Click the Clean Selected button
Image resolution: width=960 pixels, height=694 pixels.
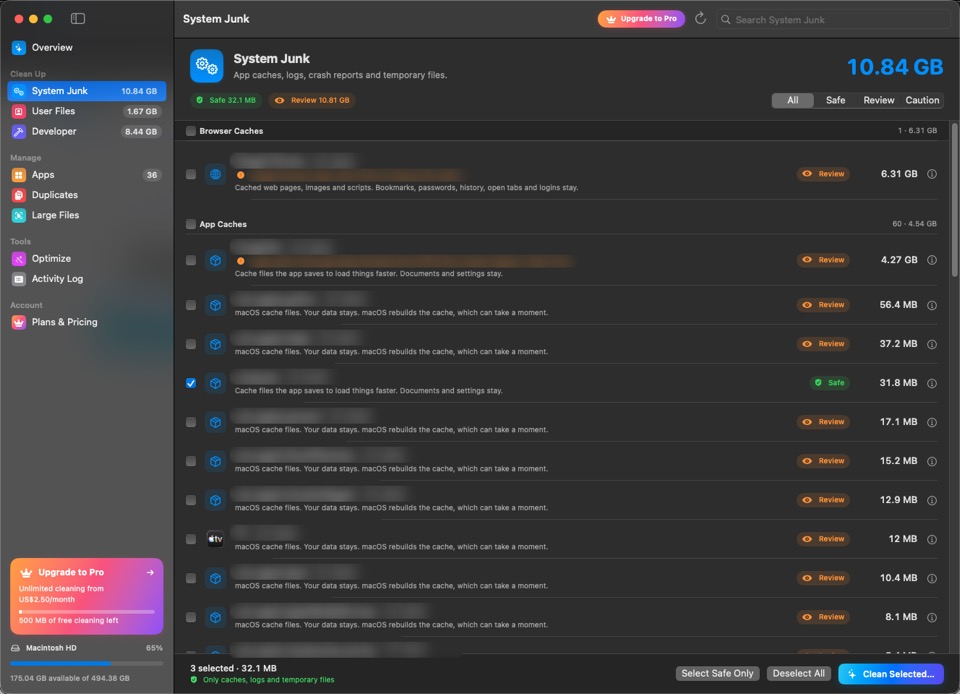(891, 674)
